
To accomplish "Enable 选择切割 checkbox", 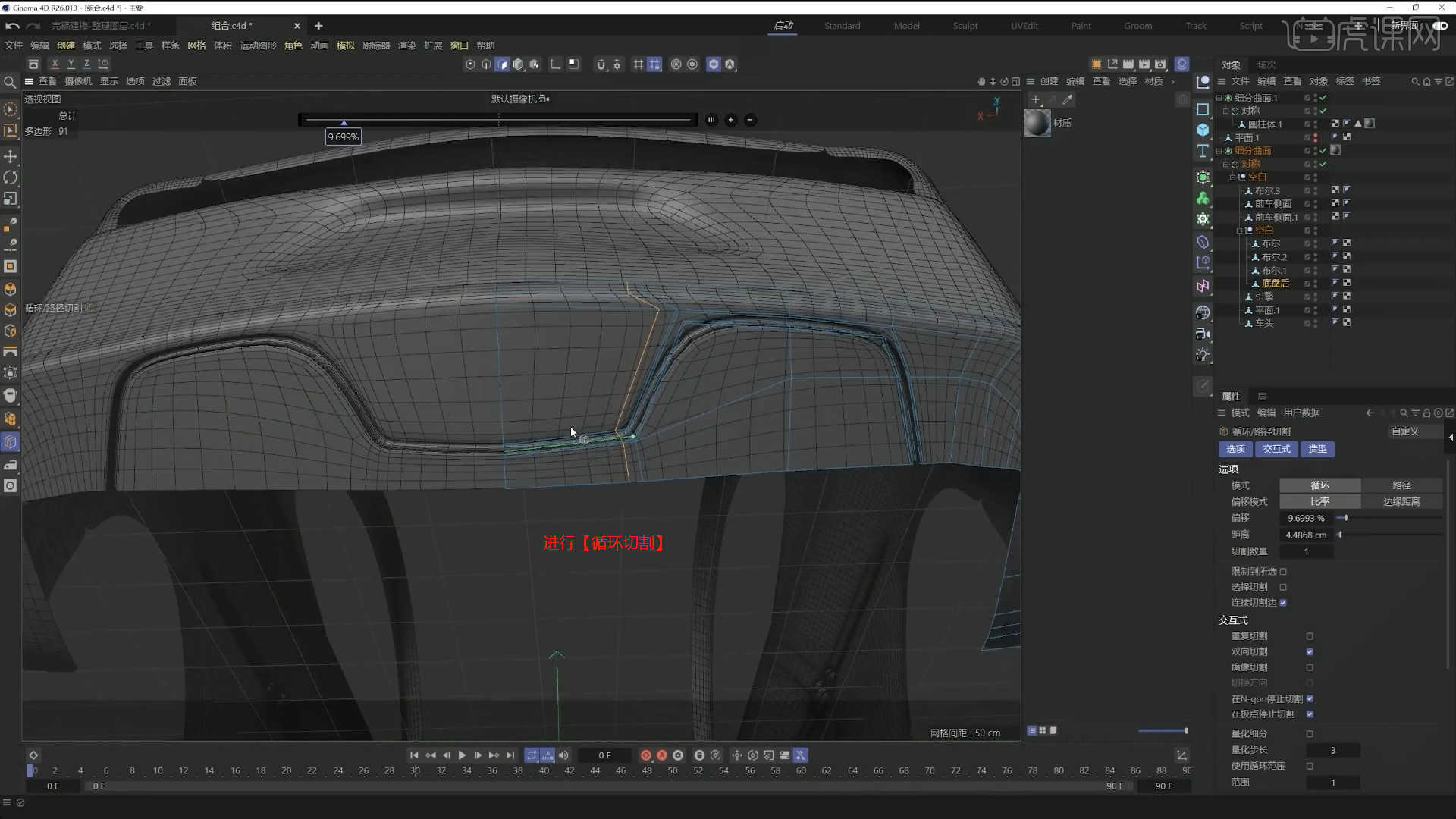I will [1283, 587].
